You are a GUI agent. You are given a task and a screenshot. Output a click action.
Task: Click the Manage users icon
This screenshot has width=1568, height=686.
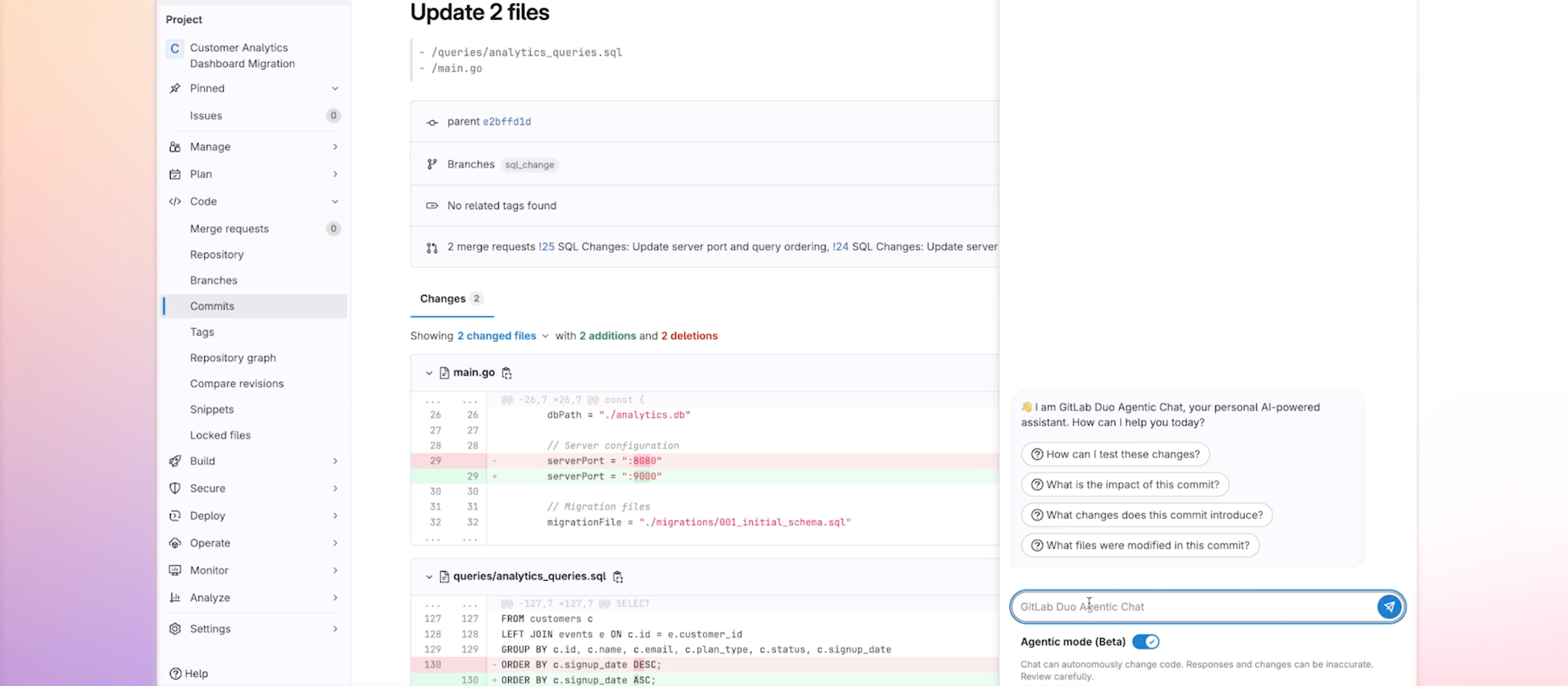click(x=175, y=147)
